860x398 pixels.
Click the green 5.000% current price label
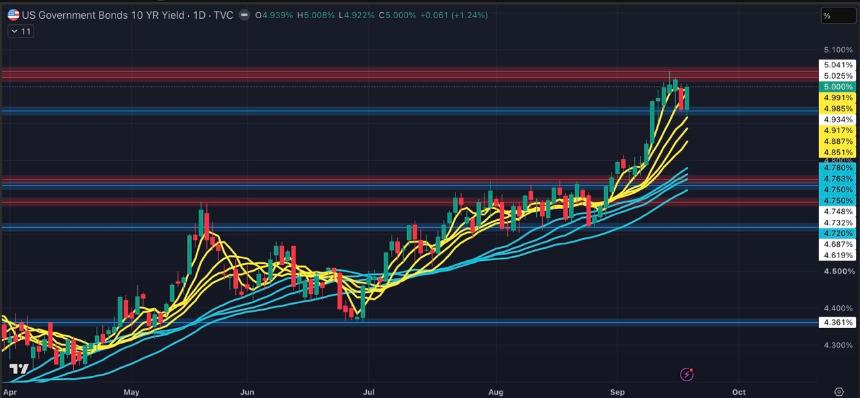[x=837, y=87]
